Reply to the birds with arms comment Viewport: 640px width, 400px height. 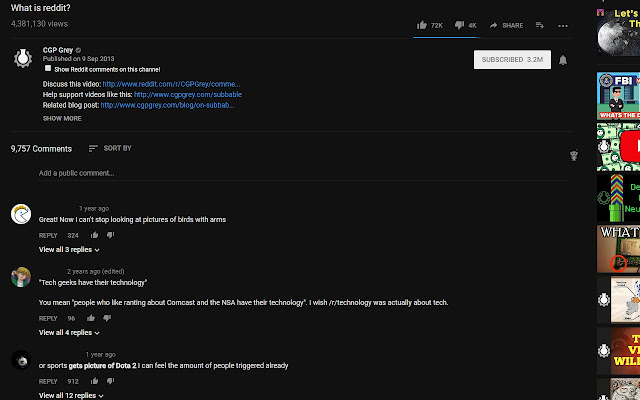coord(48,236)
